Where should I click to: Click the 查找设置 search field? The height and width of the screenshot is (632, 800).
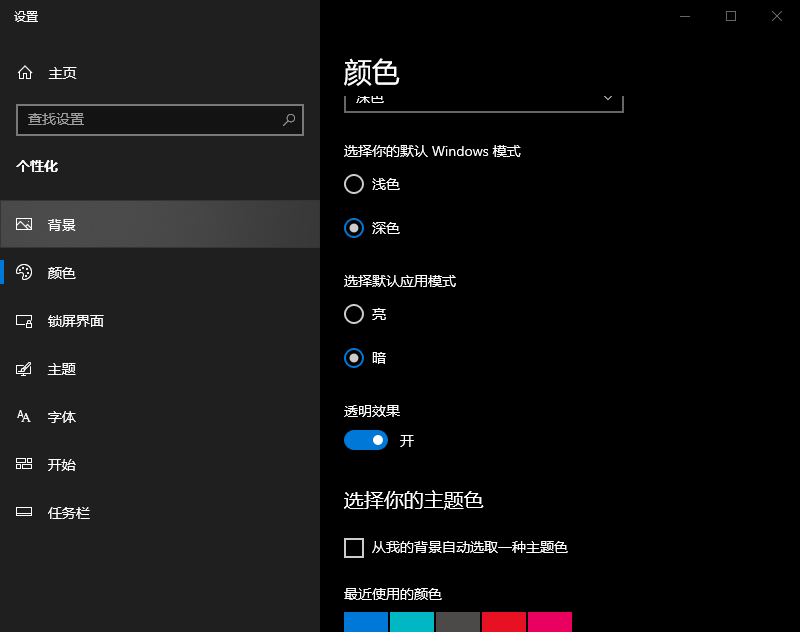[150, 119]
